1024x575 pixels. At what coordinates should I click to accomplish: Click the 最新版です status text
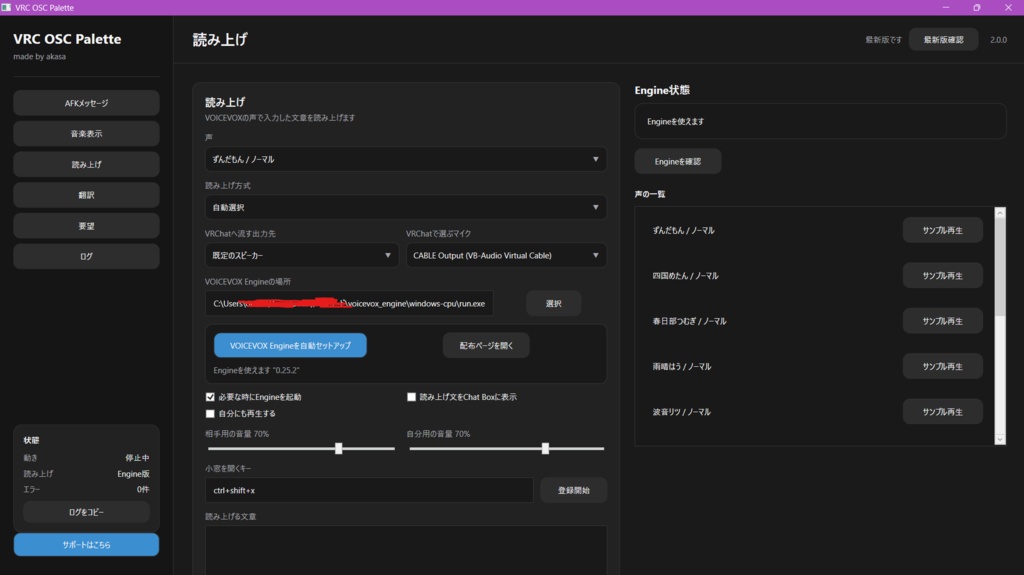[x=884, y=40]
